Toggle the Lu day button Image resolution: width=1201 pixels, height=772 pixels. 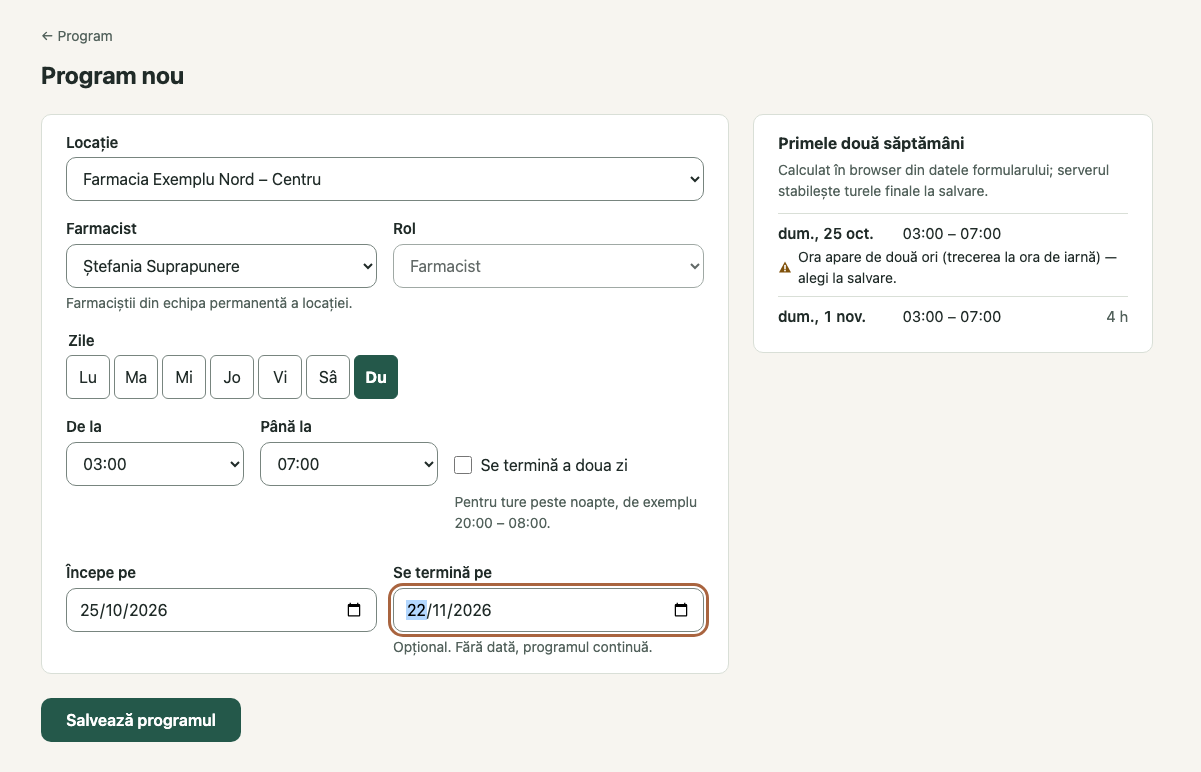(88, 377)
